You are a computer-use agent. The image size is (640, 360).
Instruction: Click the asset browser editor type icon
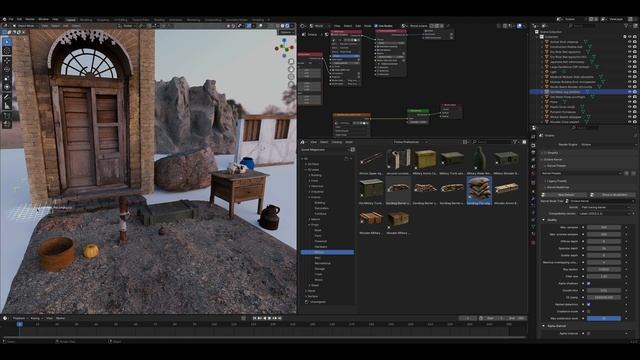303,142
